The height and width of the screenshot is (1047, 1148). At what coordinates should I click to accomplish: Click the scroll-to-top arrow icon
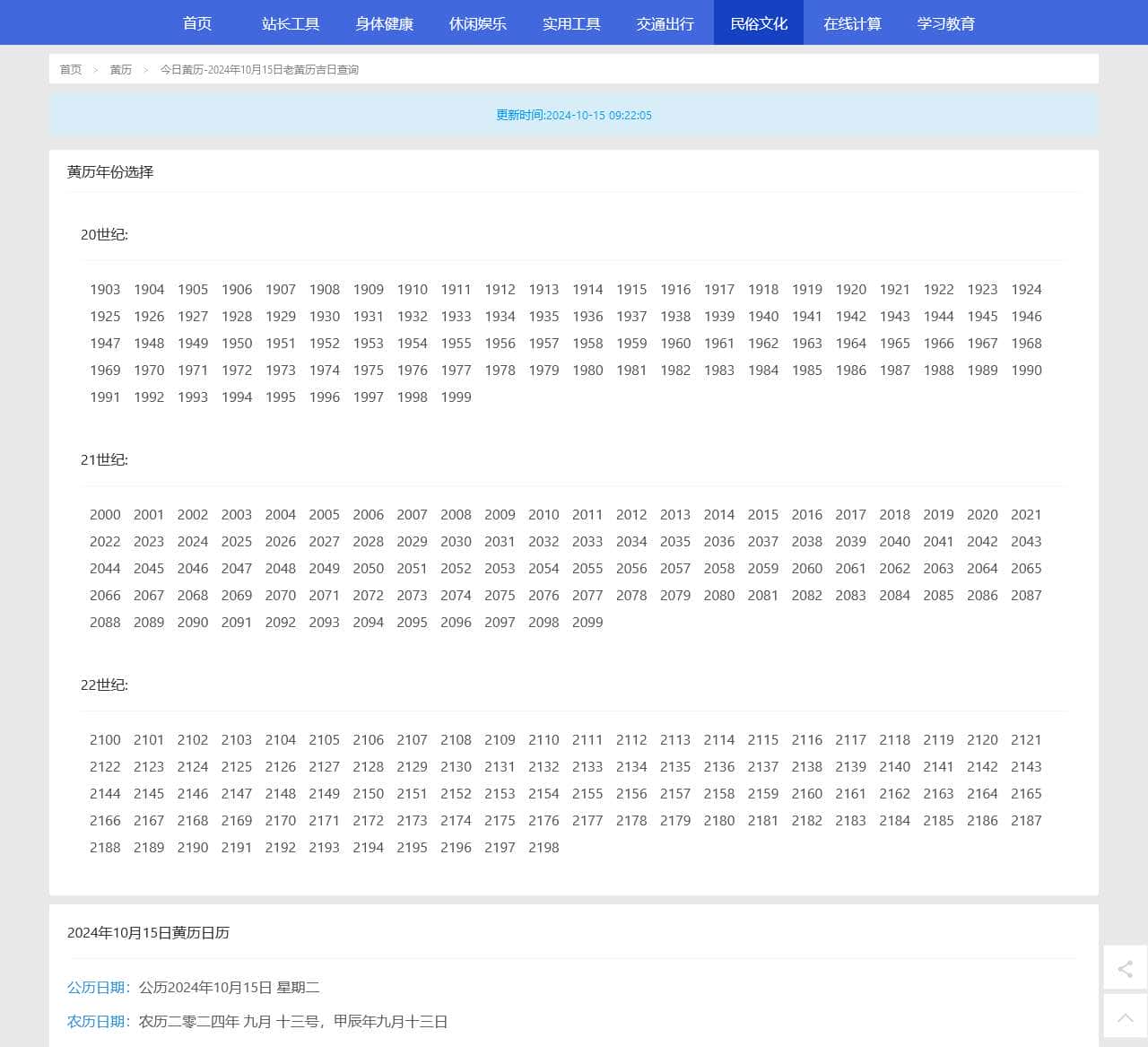(x=1125, y=1017)
